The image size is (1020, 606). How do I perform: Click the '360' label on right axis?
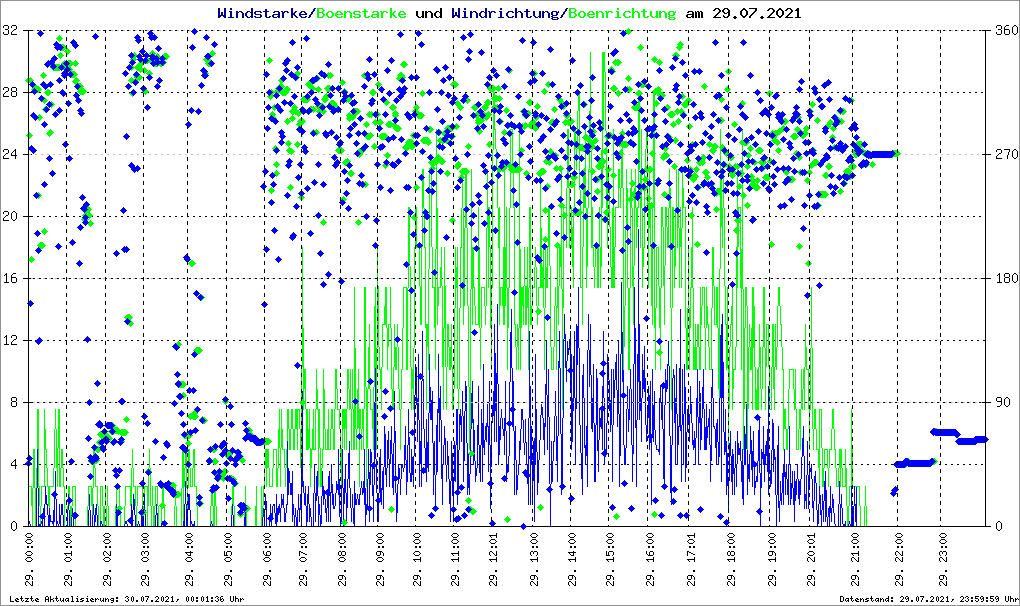point(1005,31)
